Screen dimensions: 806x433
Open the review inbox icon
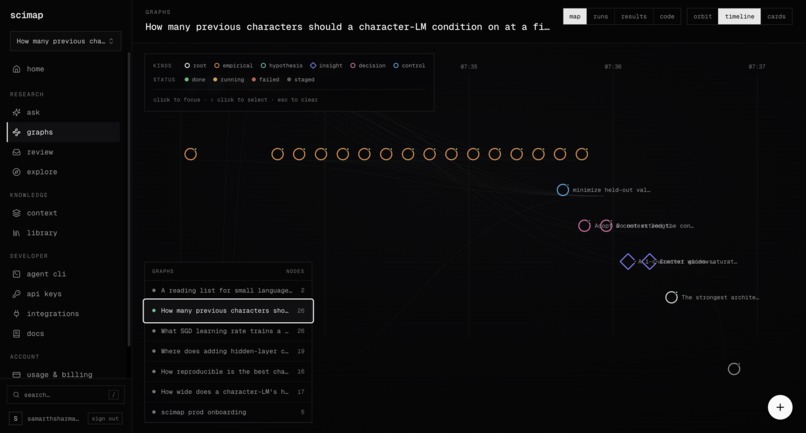[16, 152]
